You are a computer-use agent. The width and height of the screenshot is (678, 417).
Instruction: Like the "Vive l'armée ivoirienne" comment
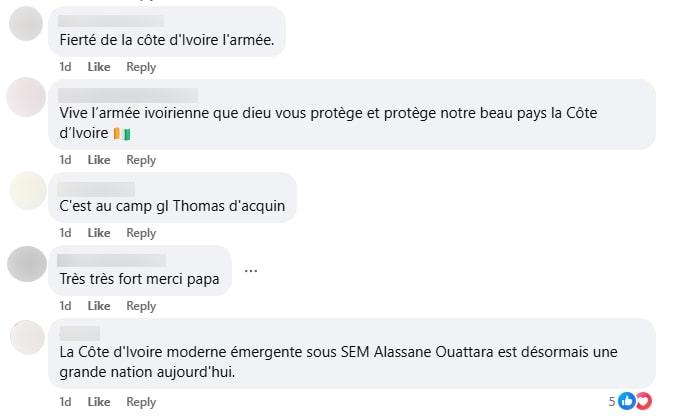(99, 160)
